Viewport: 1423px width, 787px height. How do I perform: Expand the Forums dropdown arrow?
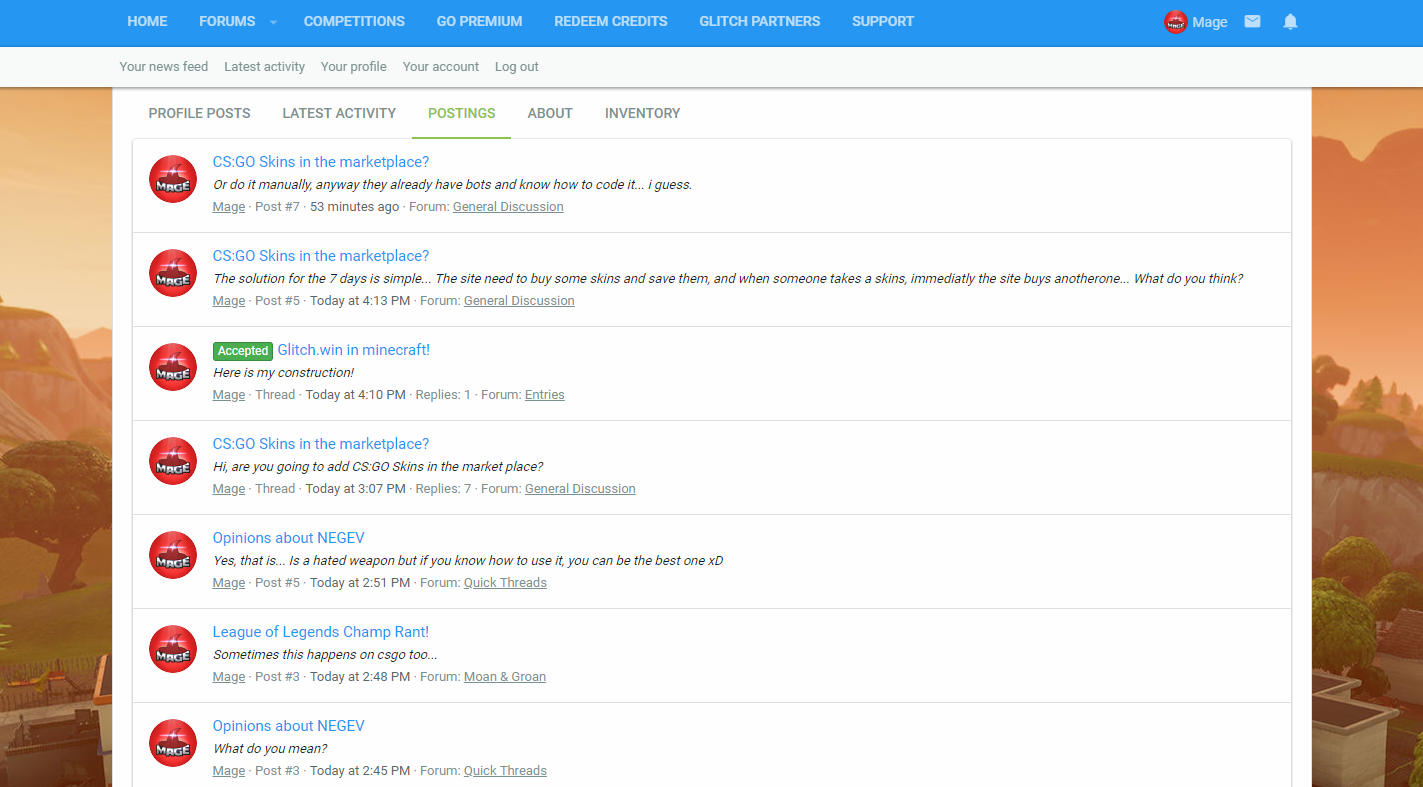click(x=273, y=22)
